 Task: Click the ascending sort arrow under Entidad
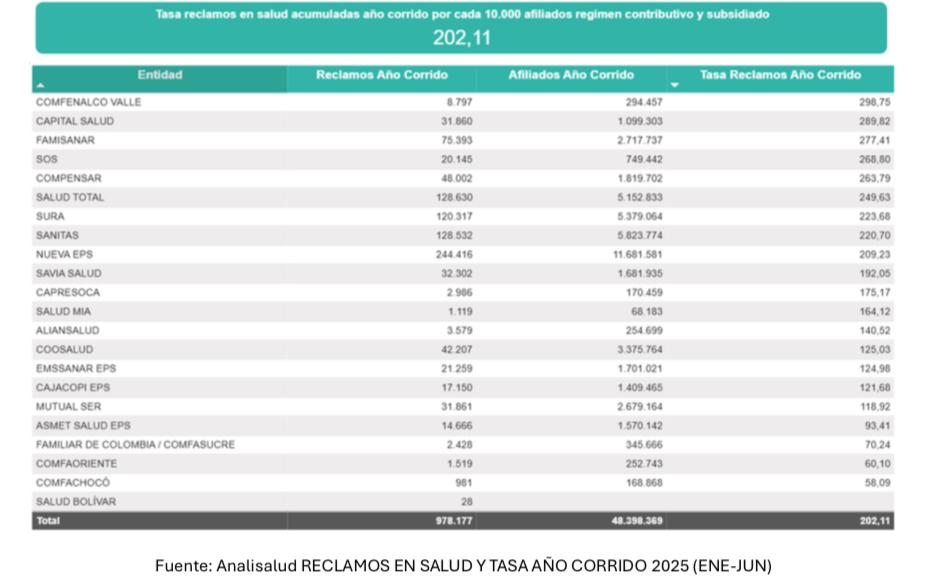click(x=40, y=87)
